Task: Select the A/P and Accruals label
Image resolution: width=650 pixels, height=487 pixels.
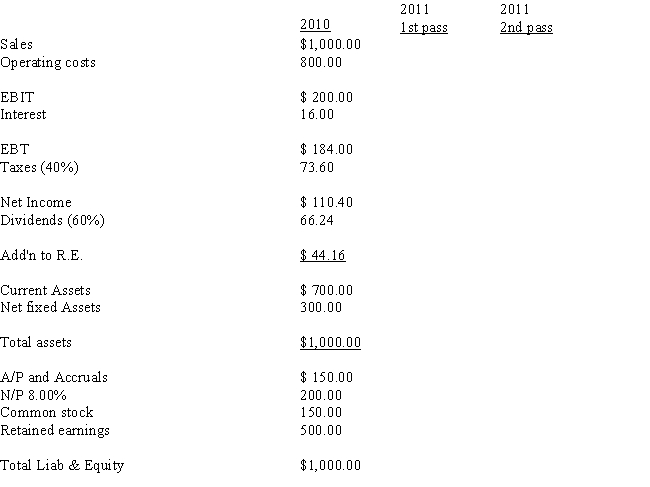Action: click(54, 377)
